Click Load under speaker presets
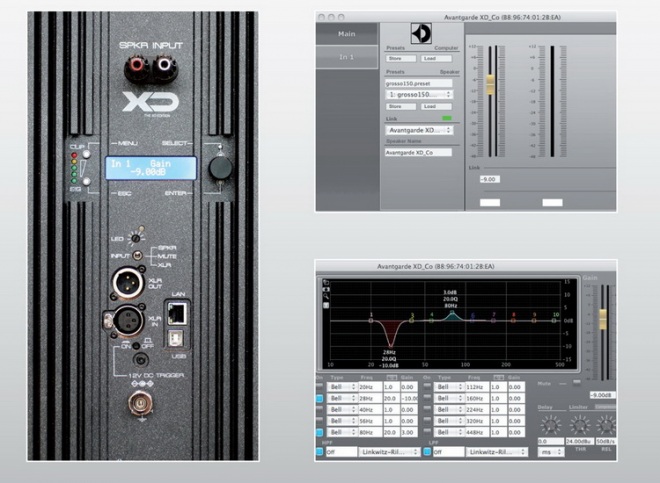Screen dimensions: 660x483 coord(436,107)
